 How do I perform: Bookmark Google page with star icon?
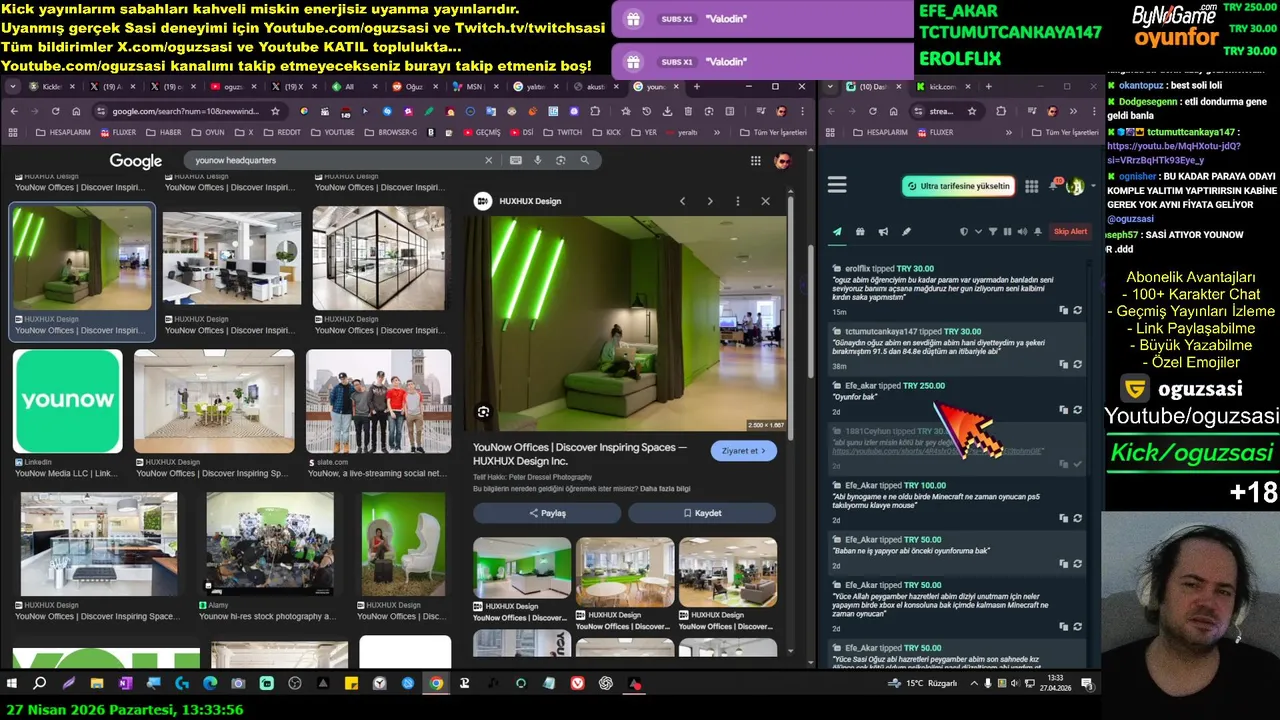[276, 111]
